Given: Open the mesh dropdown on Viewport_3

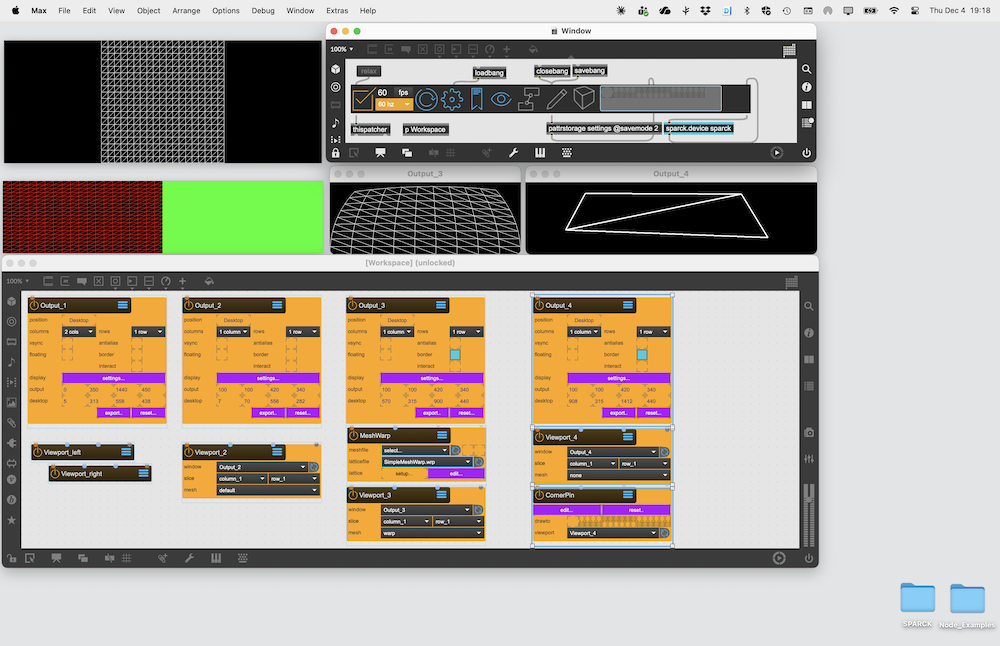Looking at the screenshot, I should click(431, 533).
